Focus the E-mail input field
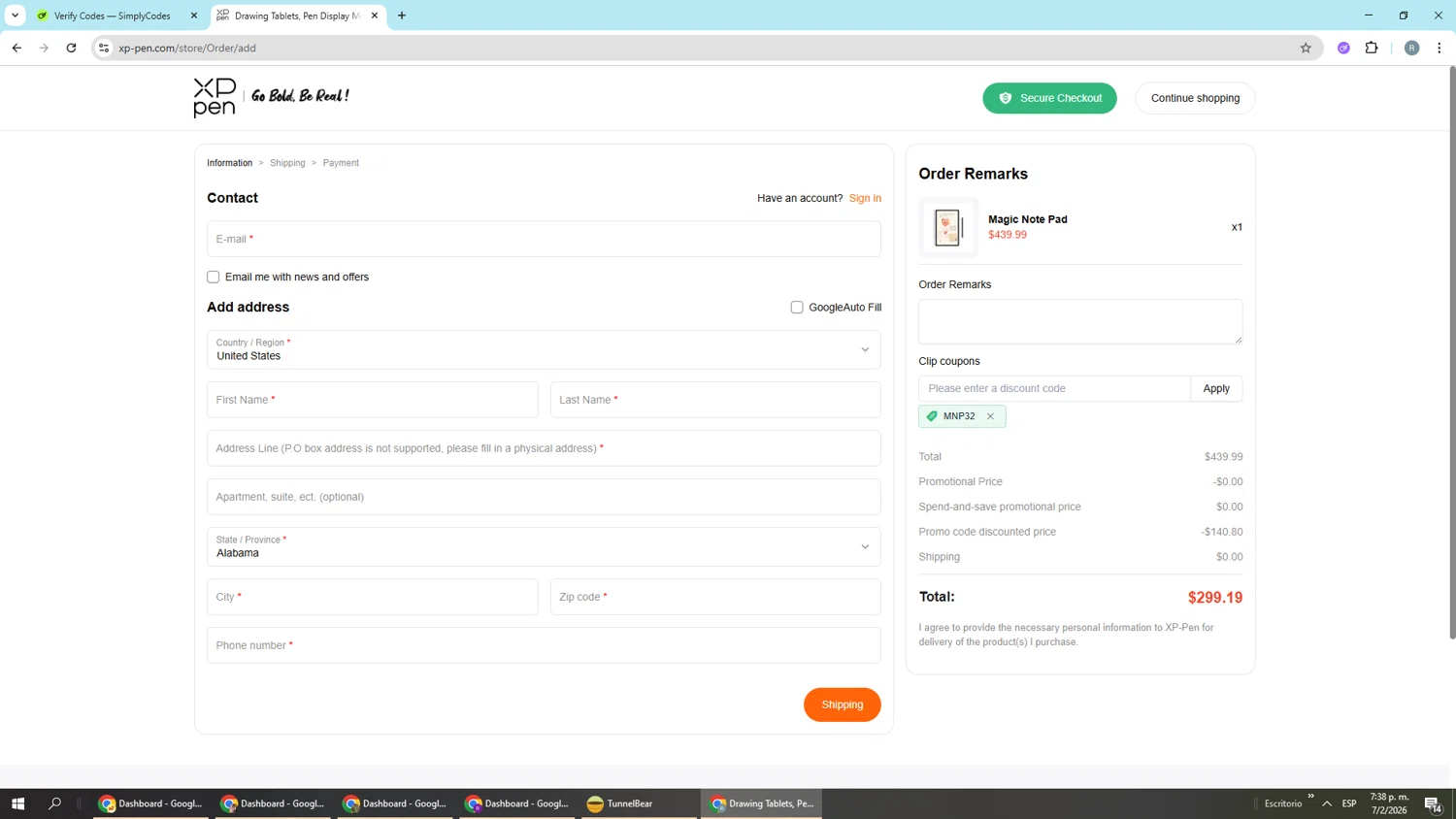 544,239
